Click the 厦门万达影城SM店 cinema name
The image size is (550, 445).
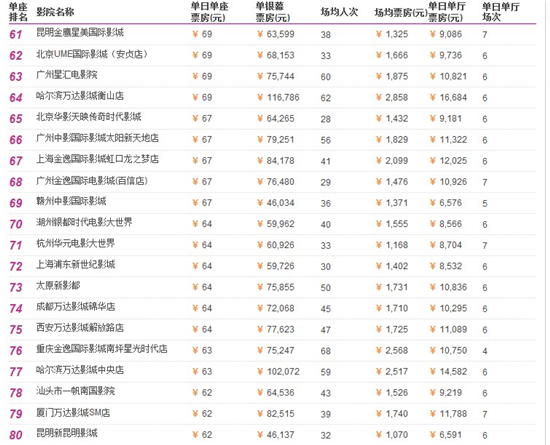pyautogui.click(x=73, y=413)
